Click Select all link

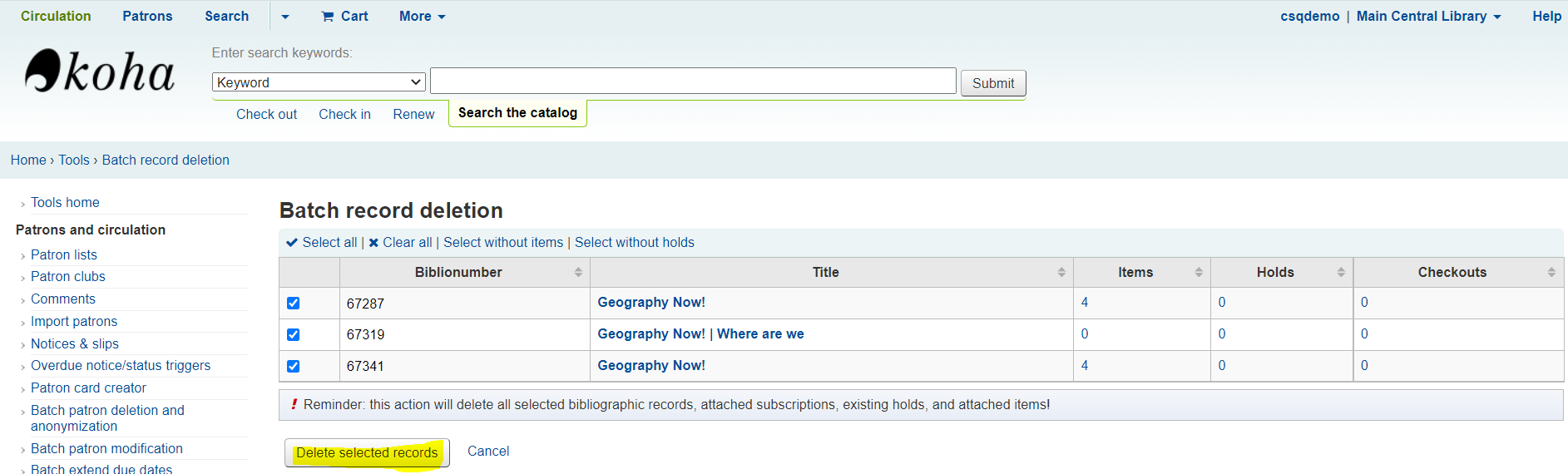click(321, 242)
